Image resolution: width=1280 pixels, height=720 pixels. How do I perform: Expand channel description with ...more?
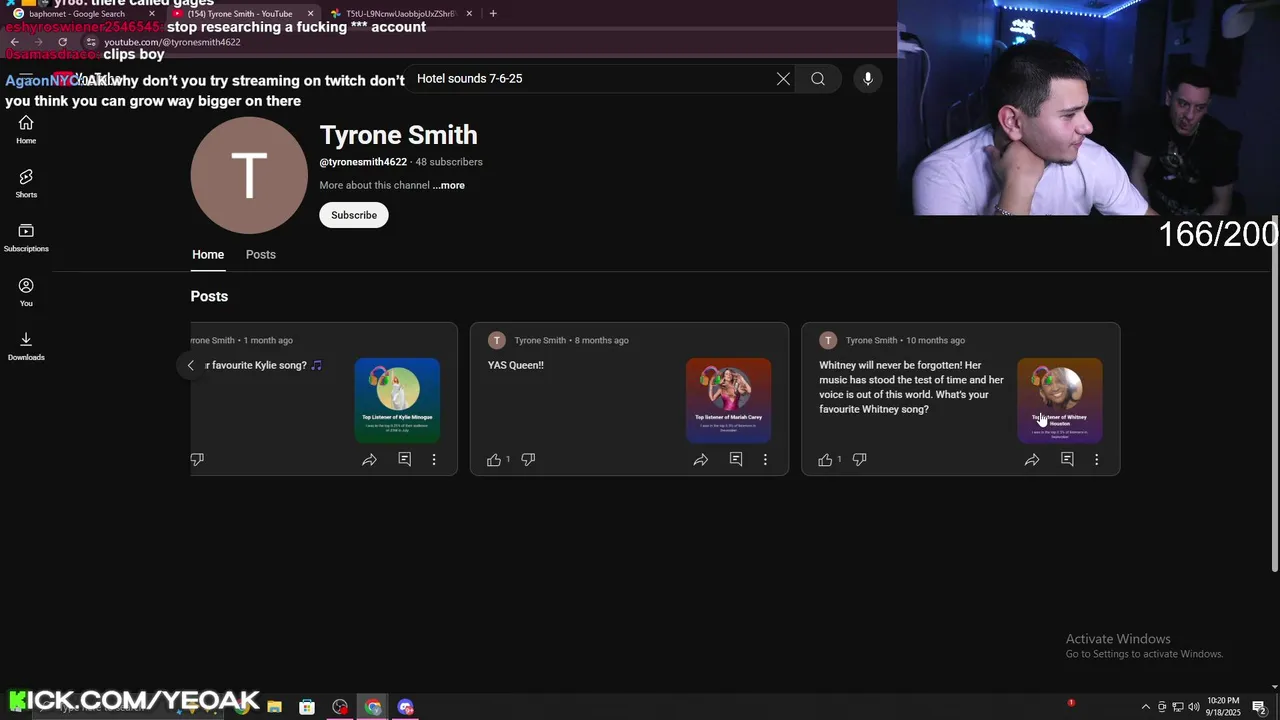pos(449,185)
